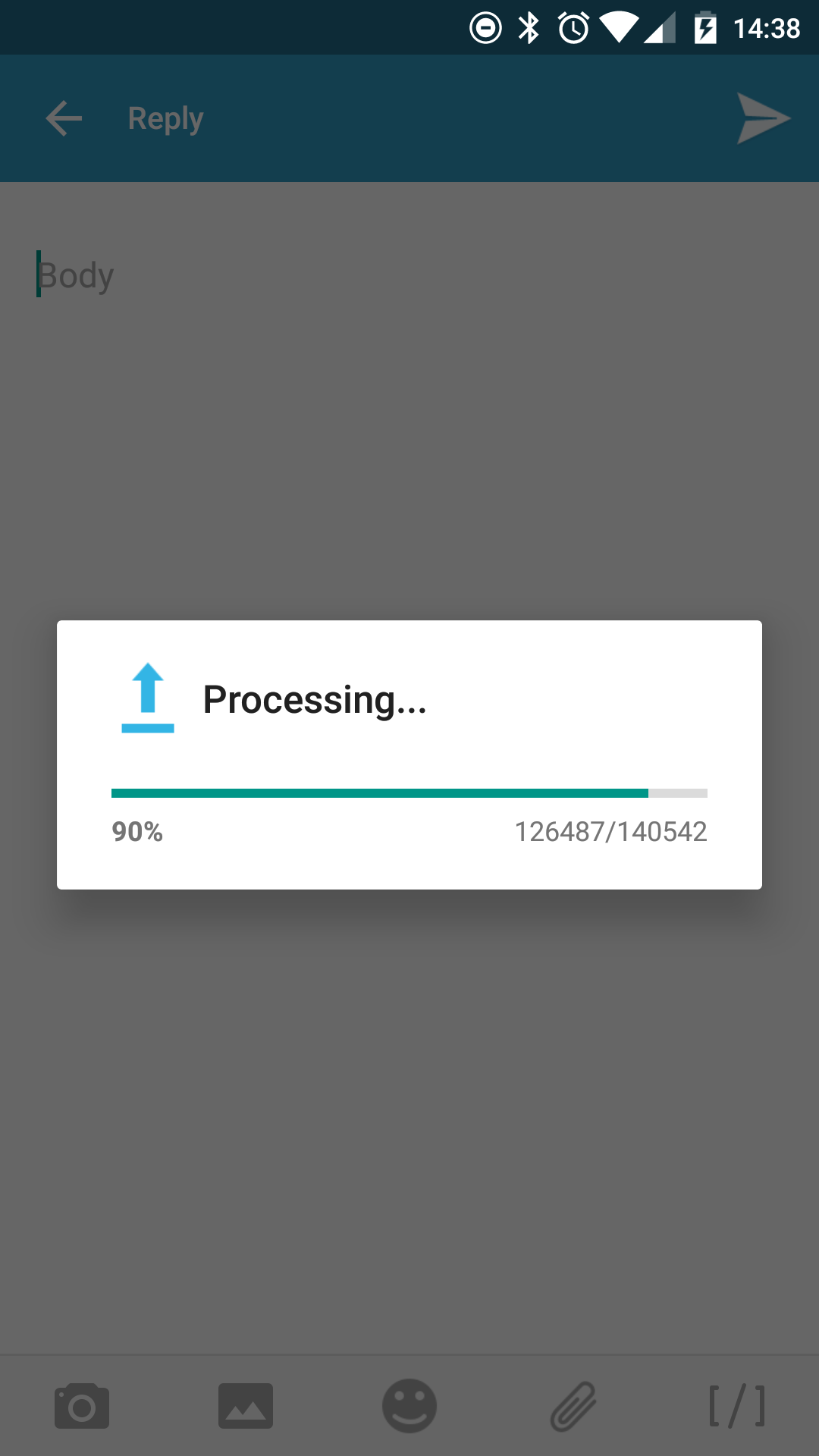
Task: Attach a file with paperclip icon
Action: [x=573, y=1406]
